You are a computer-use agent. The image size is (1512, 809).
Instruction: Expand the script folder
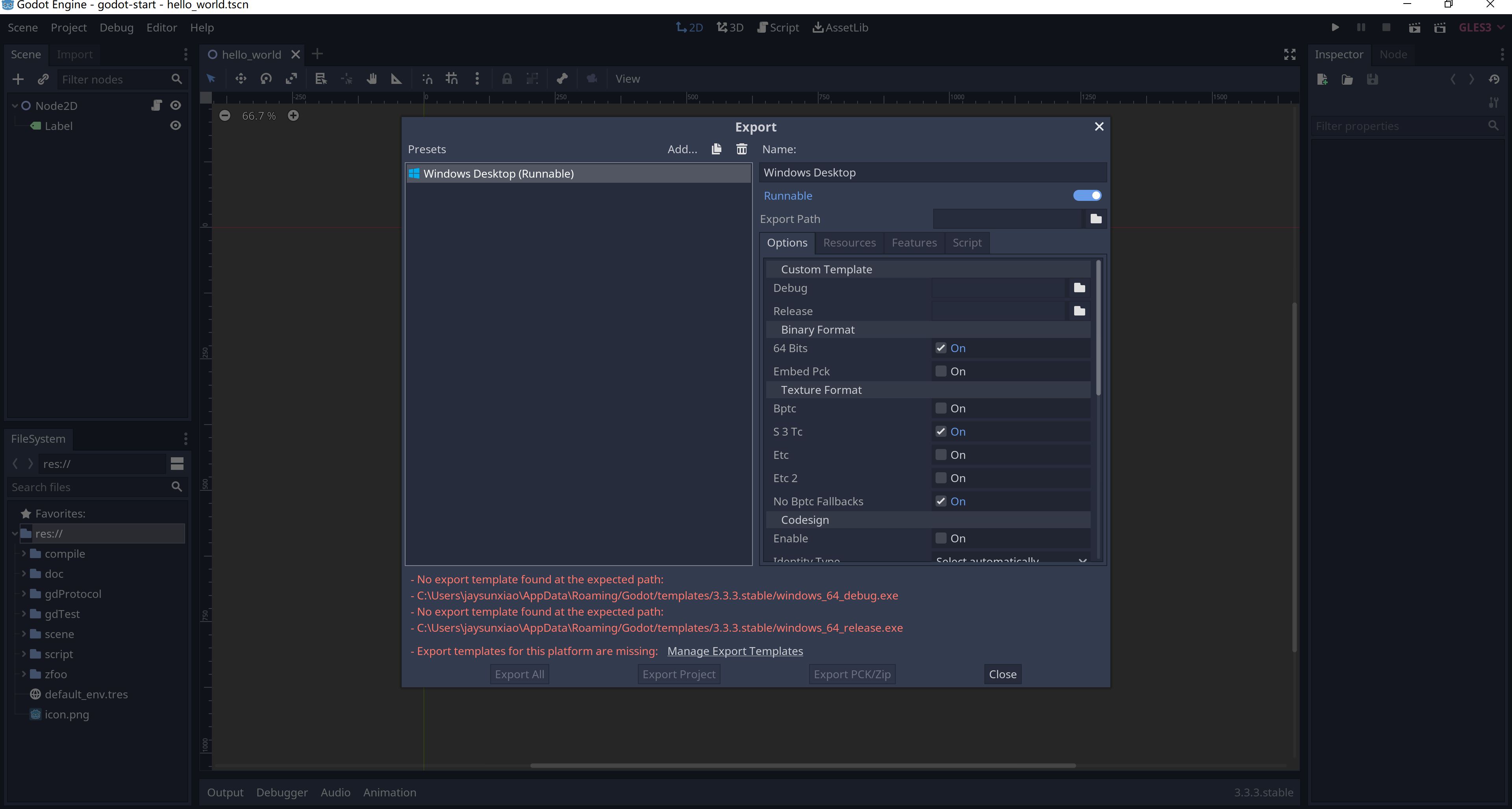24,654
